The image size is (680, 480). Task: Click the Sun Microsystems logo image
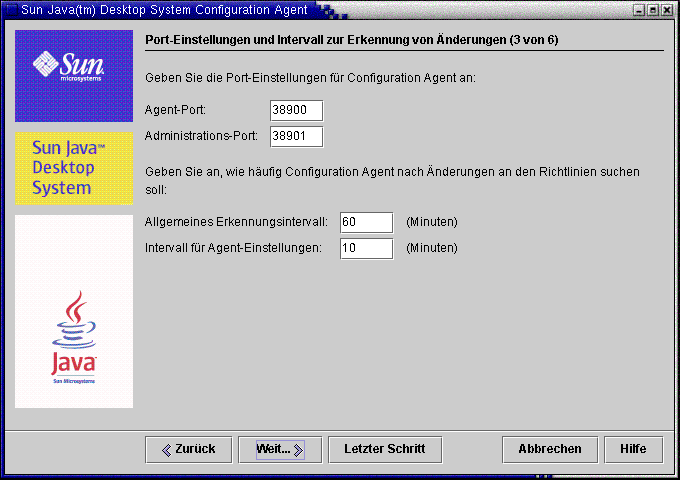[74, 76]
